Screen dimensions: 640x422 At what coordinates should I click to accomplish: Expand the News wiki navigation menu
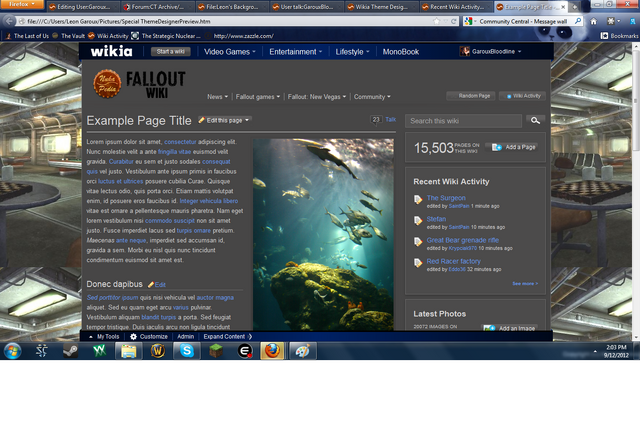pyautogui.click(x=217, y=97)
